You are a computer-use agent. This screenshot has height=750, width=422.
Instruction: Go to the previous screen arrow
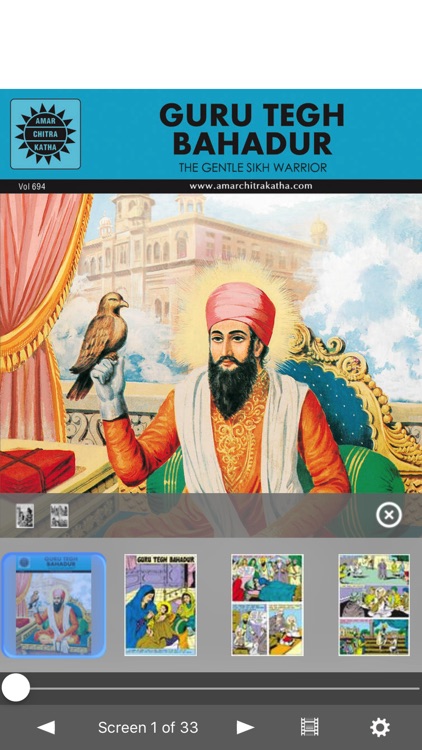click(x=46, y=727)
